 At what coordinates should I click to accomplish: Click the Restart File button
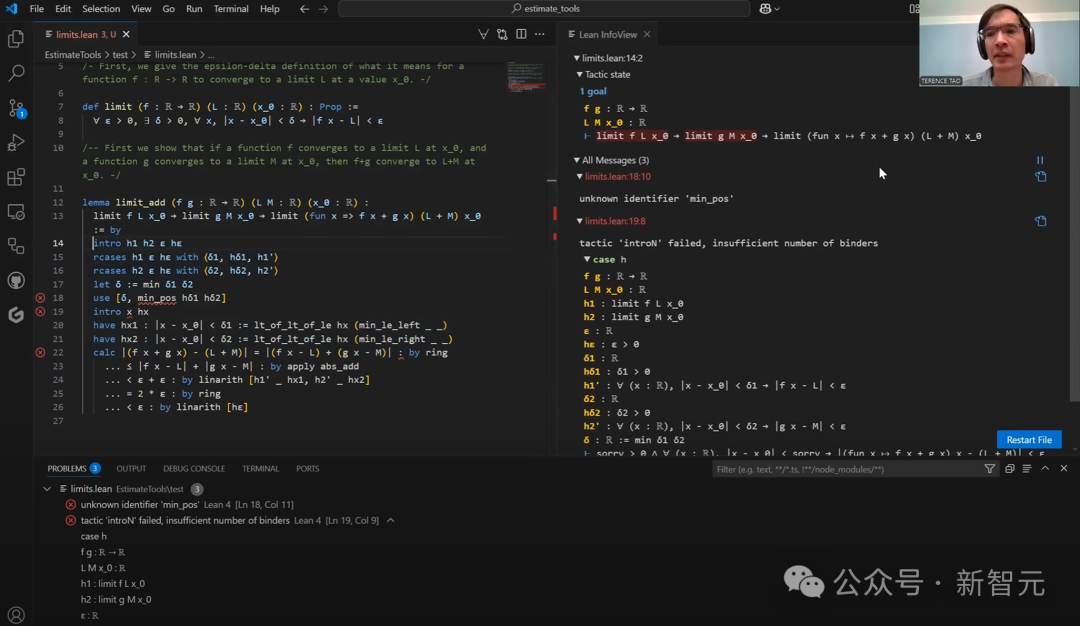click(x=1029, y=439)
